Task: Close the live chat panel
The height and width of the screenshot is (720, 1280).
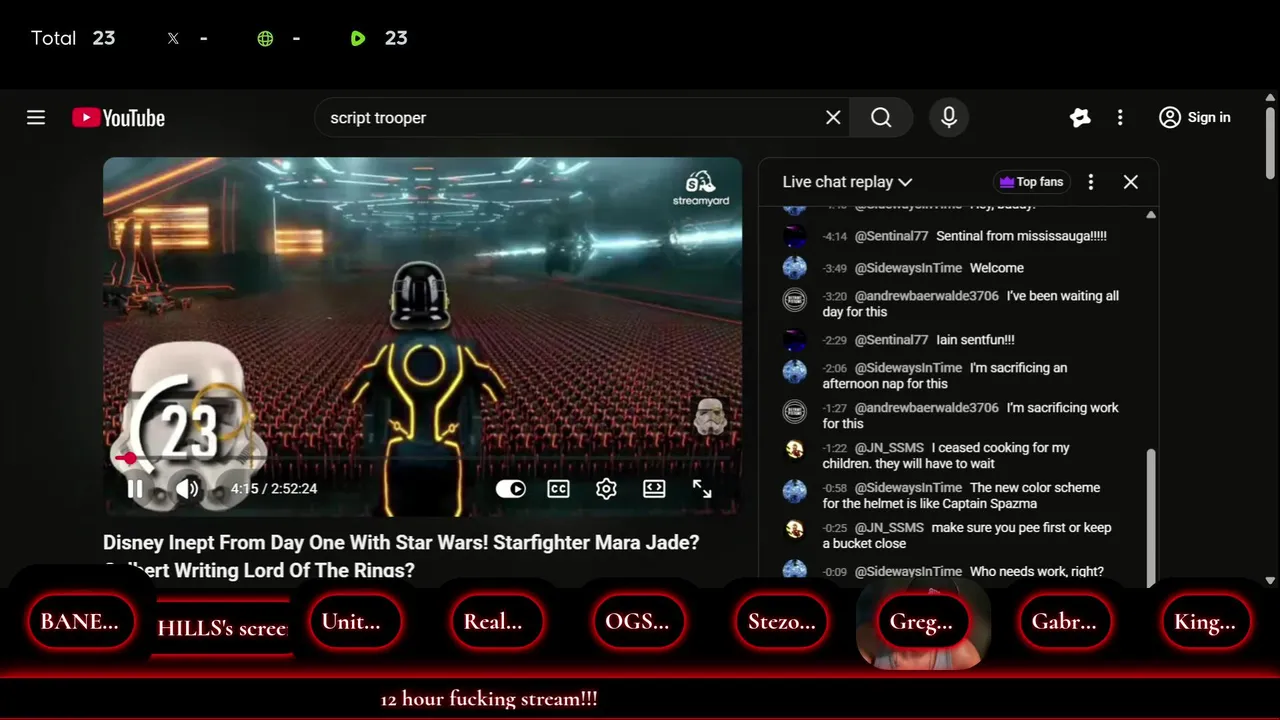Action: coord(1131,182)
